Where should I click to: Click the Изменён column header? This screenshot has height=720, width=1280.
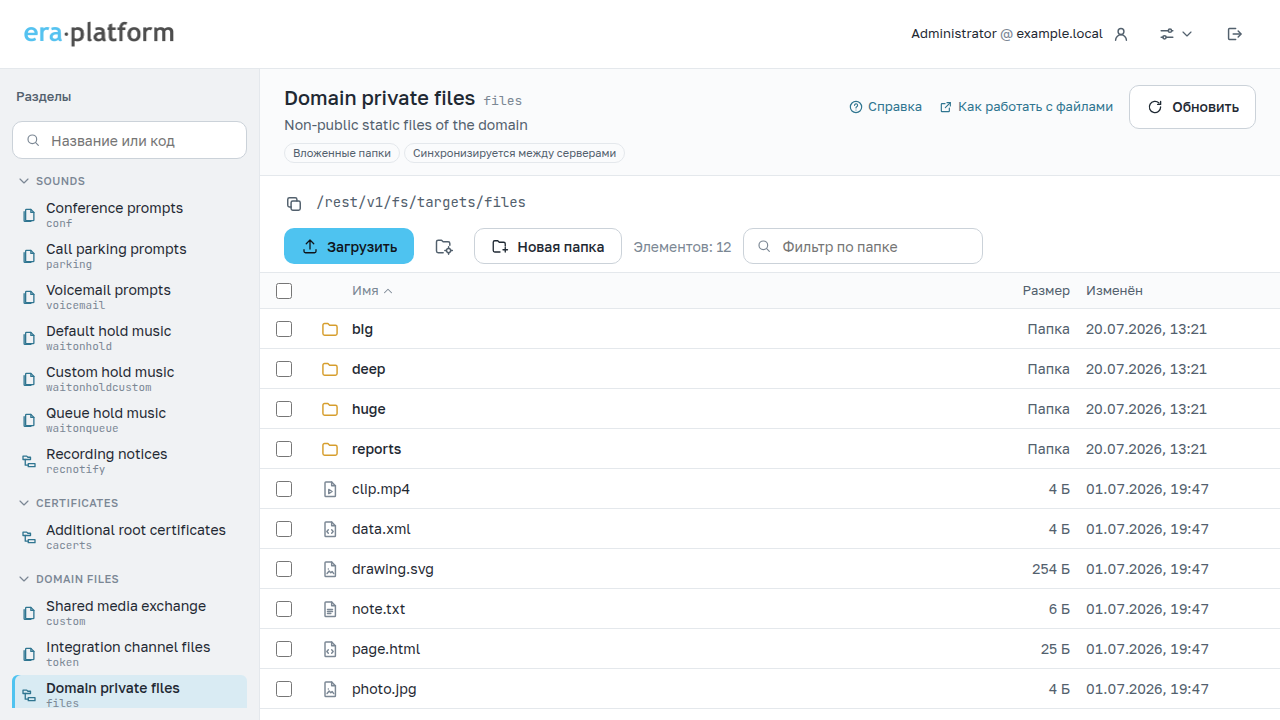pyautogui.click(x=1114, y=291)
